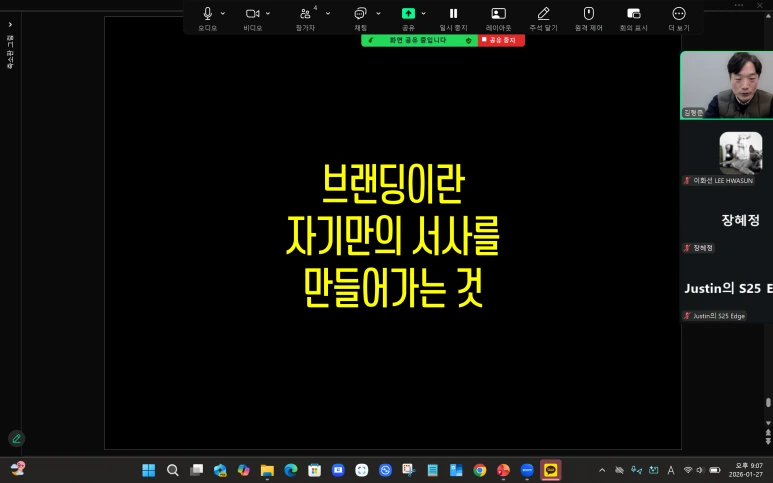Open Google Chrome from the taskbar
The image size is (773, 483).
[480, 470]
